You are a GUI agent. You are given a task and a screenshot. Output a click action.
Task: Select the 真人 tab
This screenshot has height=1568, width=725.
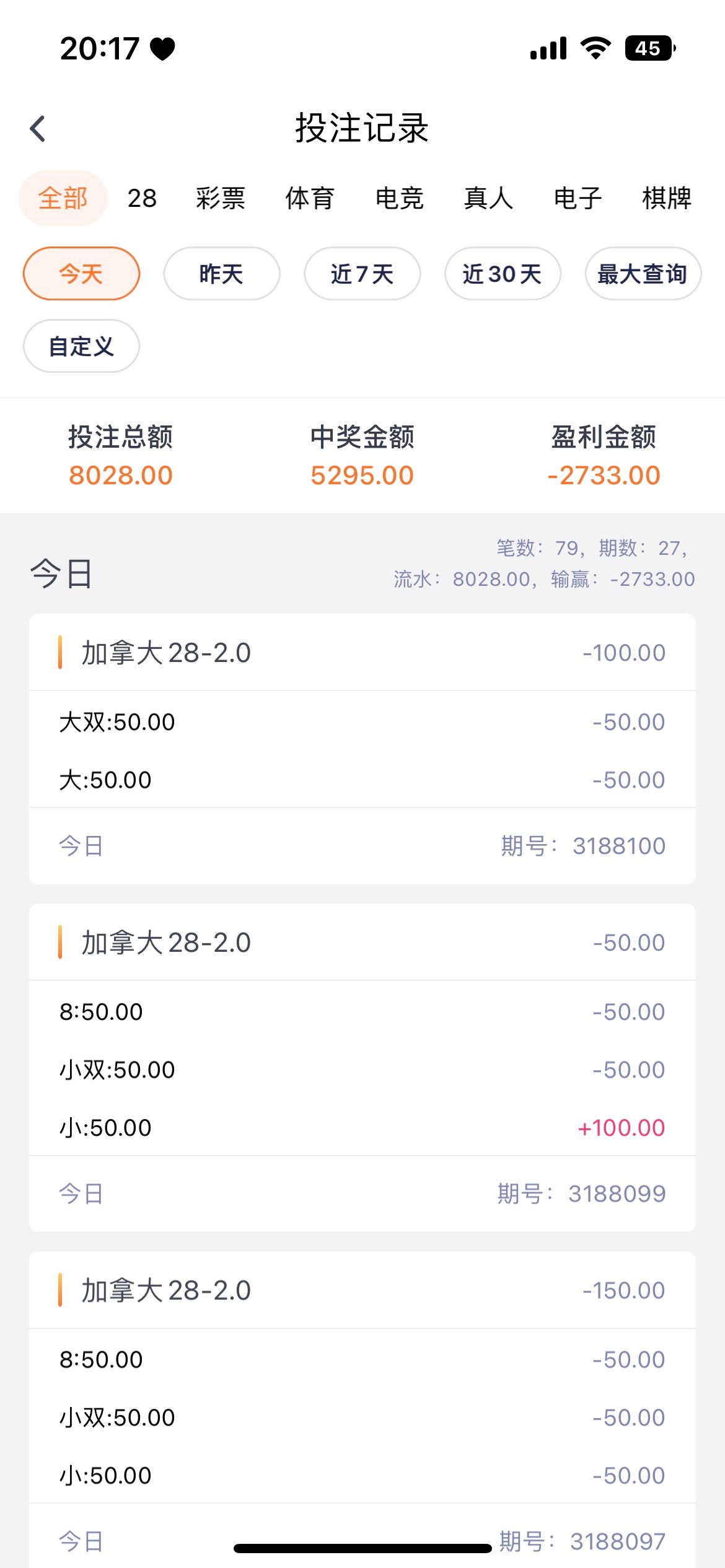click(488, 198)
